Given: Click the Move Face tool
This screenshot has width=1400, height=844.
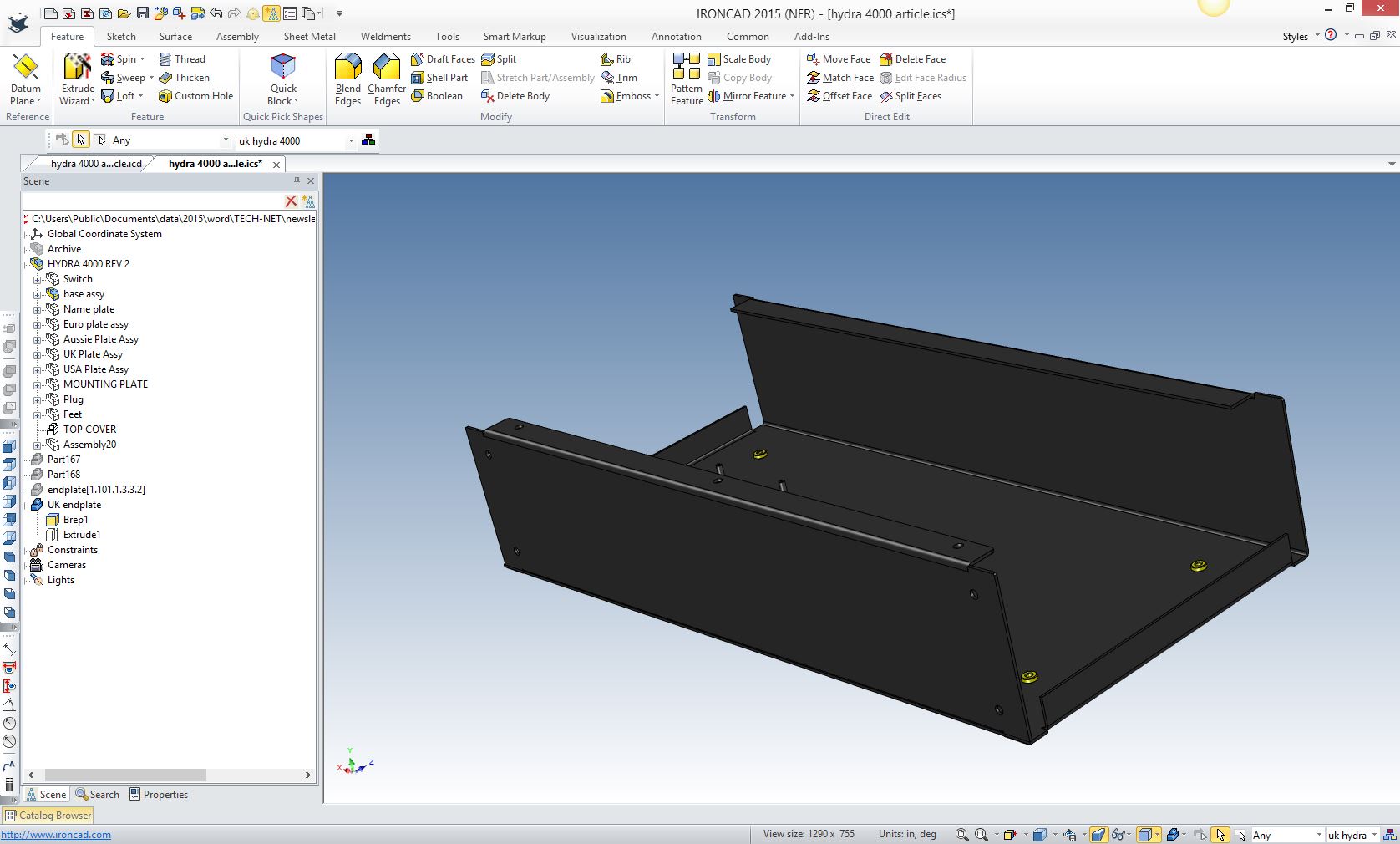Looking at the screenshot, I should [x=839, y=59].
